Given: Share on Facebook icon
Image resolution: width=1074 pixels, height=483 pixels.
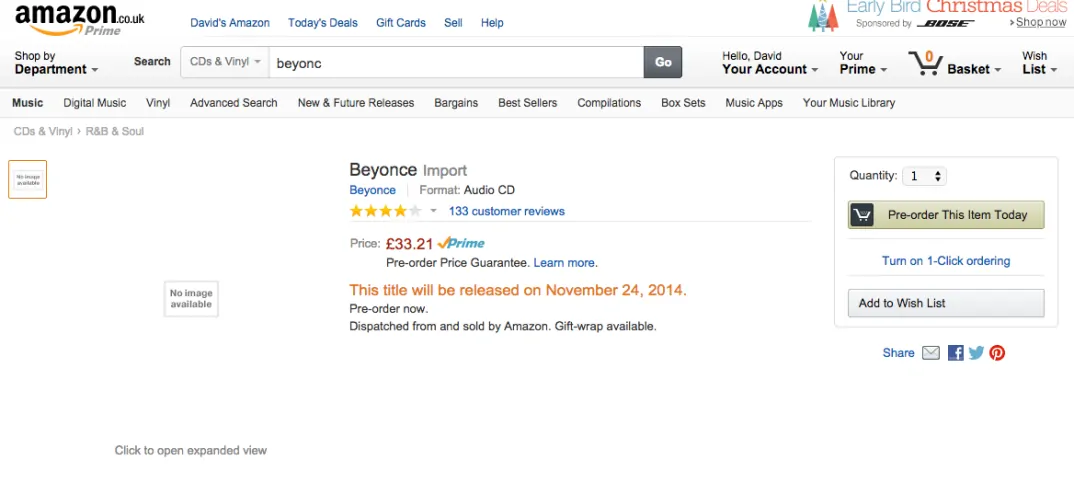Looking at the screenshot, I should (956, 353).
